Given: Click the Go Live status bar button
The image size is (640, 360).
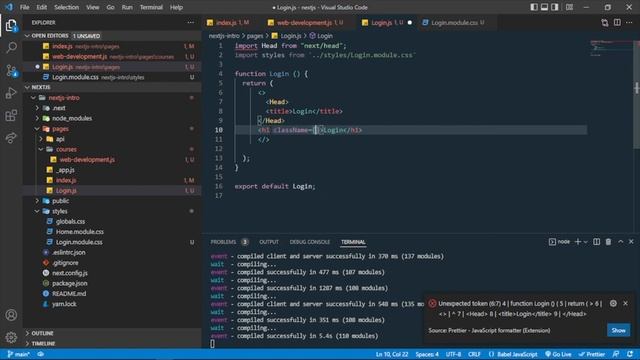Looking at the screenshot, I should tap(558, 354).
